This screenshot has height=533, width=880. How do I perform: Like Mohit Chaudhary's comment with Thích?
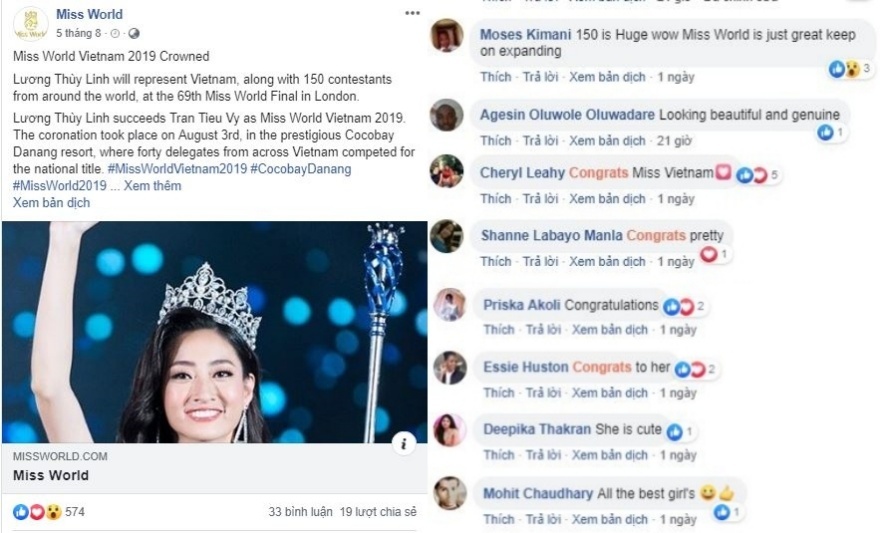pyautogui.click(x=499, y=519)
